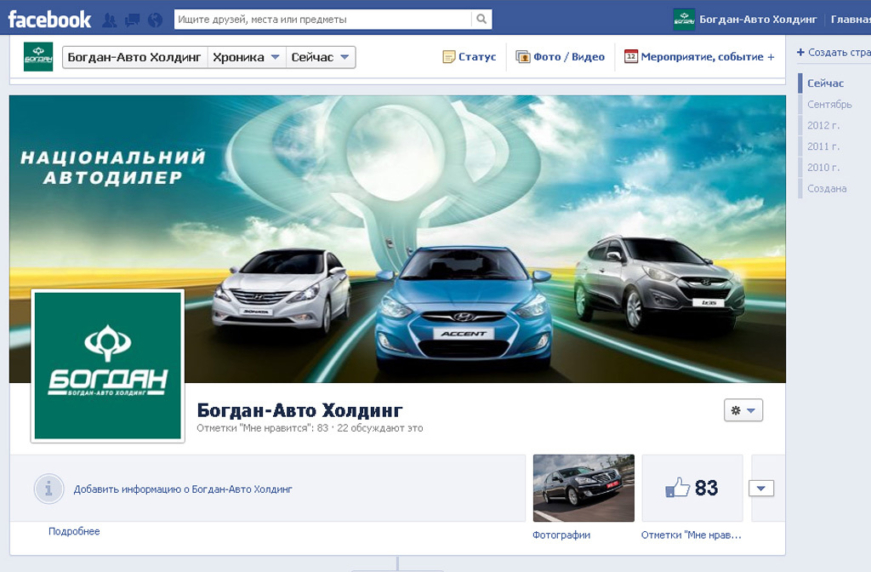Select Мероприятие, событие option
The image size is (871, 572).
tap(699, 57)
